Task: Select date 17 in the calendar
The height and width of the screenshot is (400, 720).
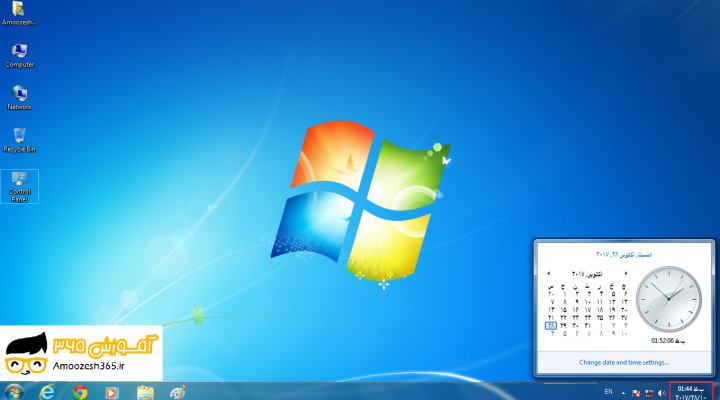Action: point(588,310)
